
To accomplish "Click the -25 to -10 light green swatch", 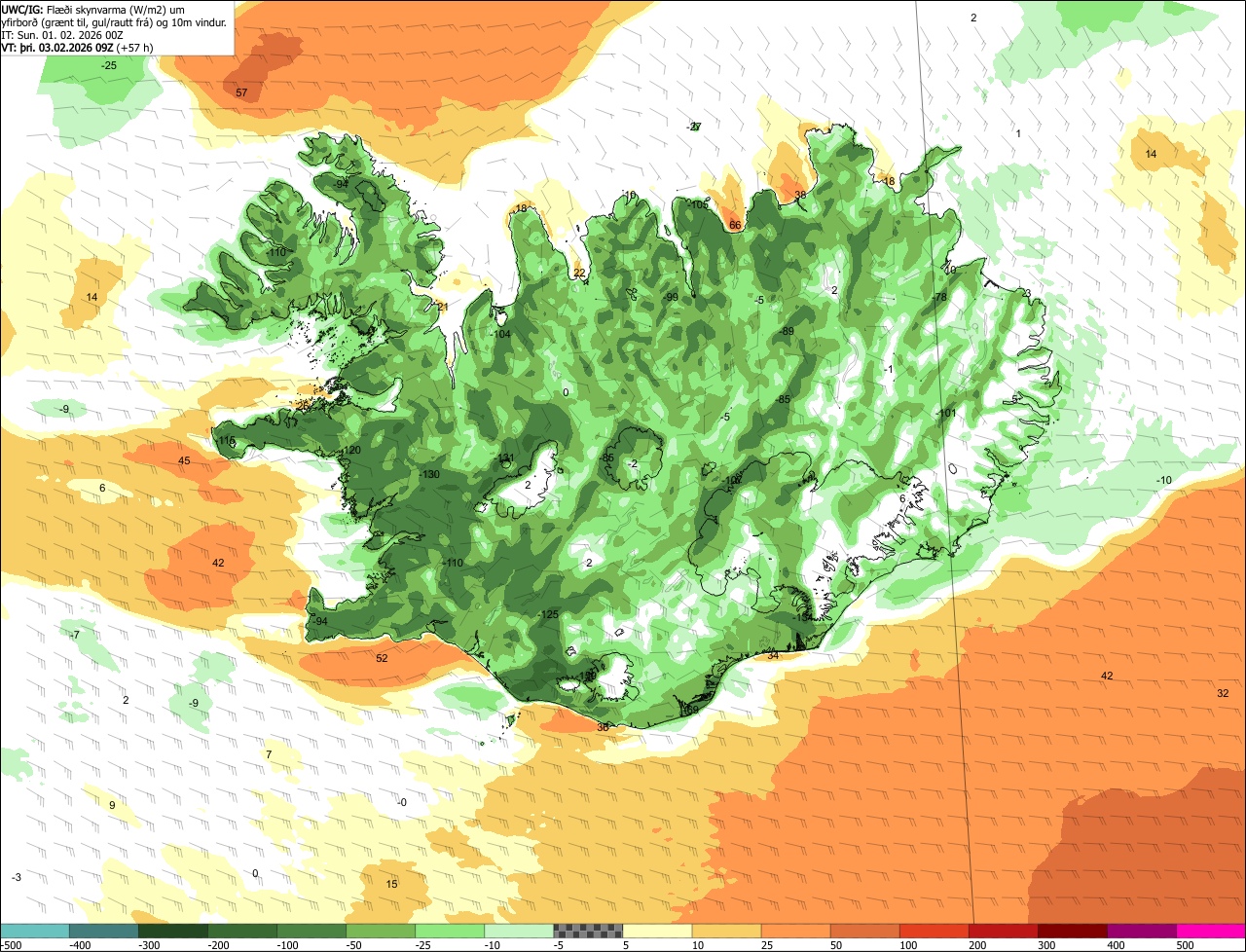I will (450, 931).
